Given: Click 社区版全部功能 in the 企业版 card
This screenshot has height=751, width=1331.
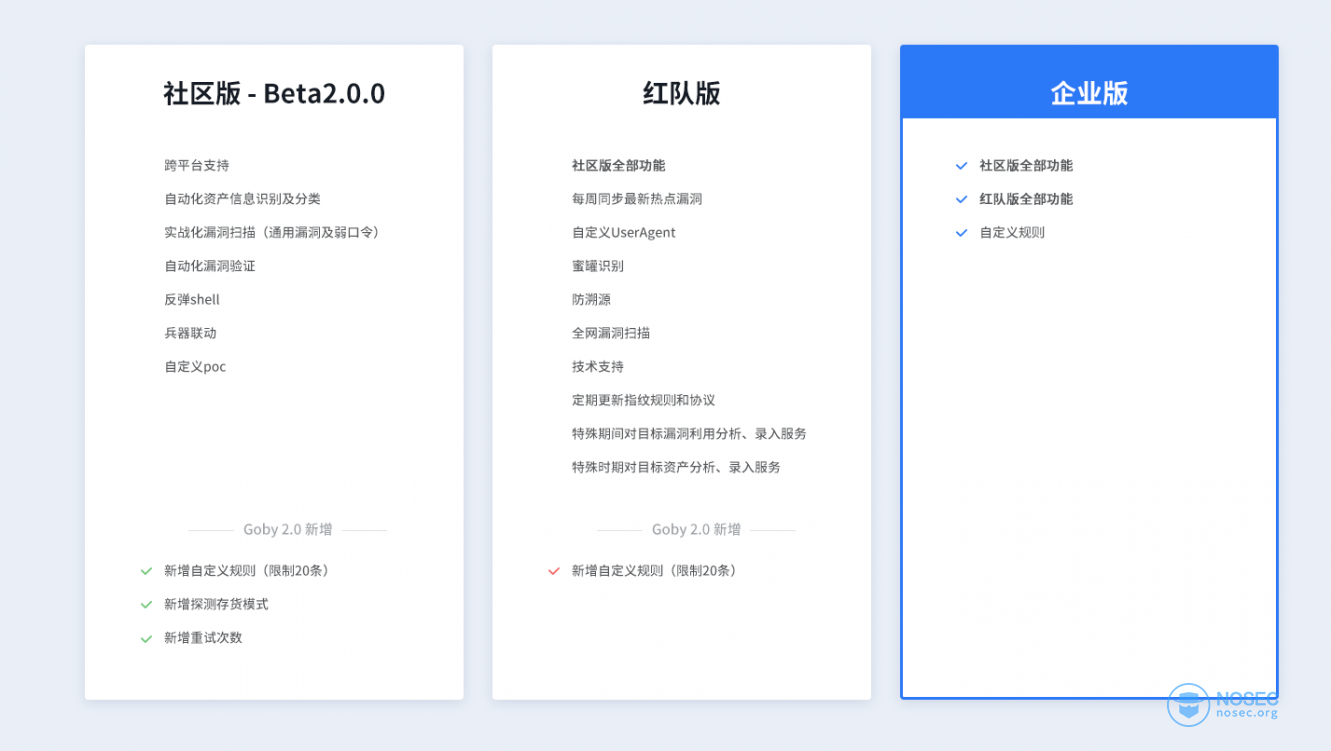Looking at the screenshot, I should [x=1026, y=165].
